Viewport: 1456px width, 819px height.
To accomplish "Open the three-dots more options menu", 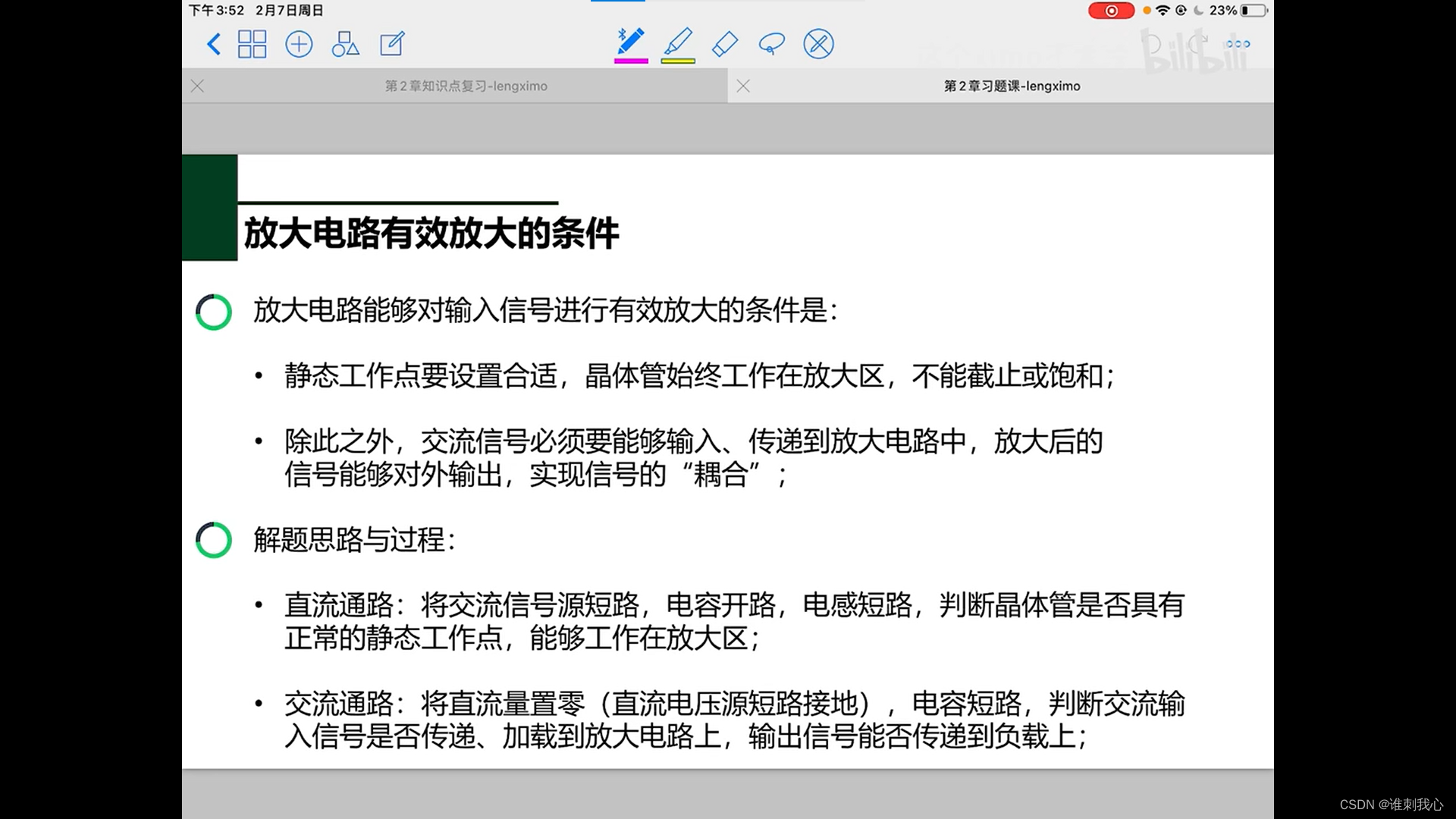I will point(1238,44).
